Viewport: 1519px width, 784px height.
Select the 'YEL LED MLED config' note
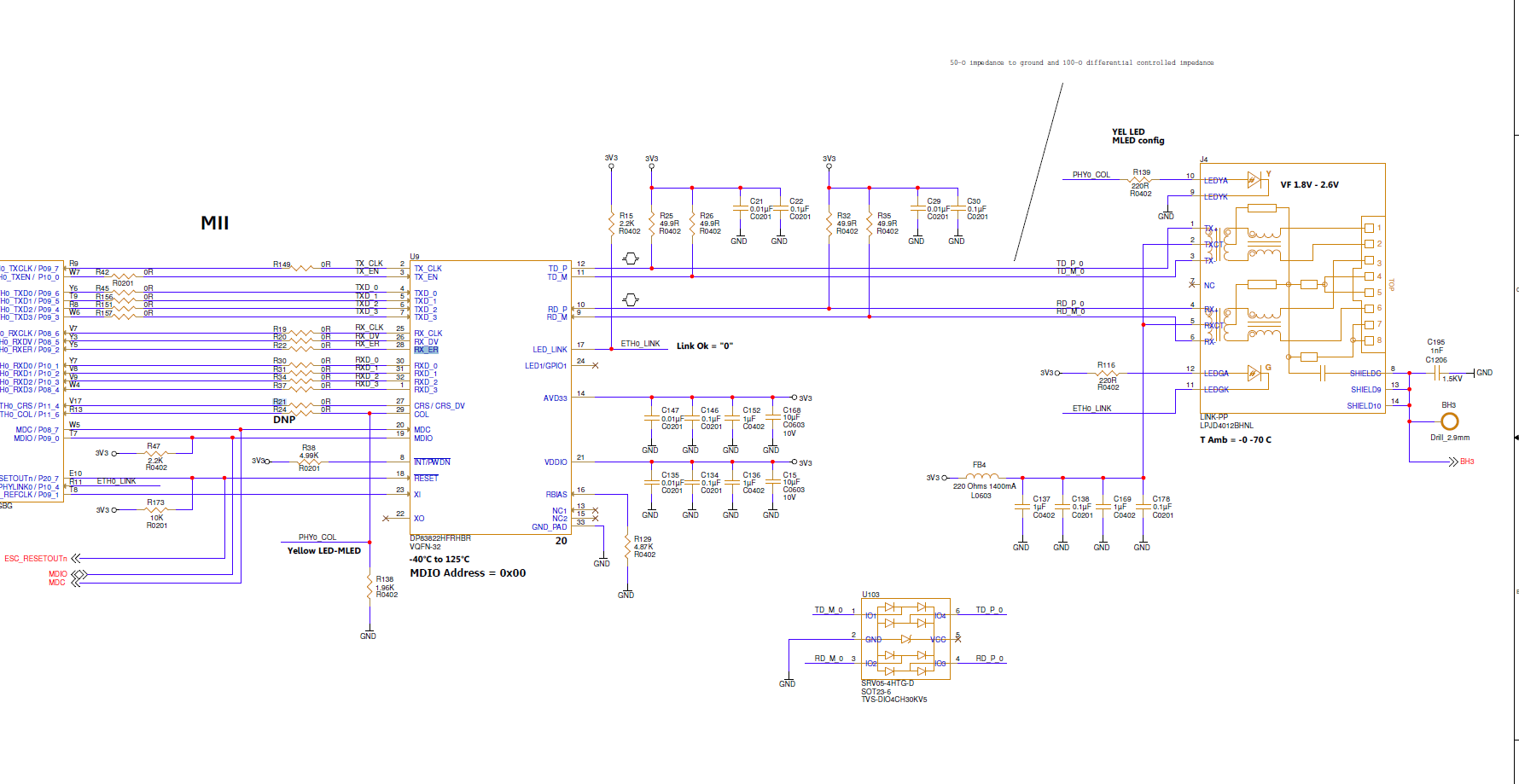(1138, 136)
